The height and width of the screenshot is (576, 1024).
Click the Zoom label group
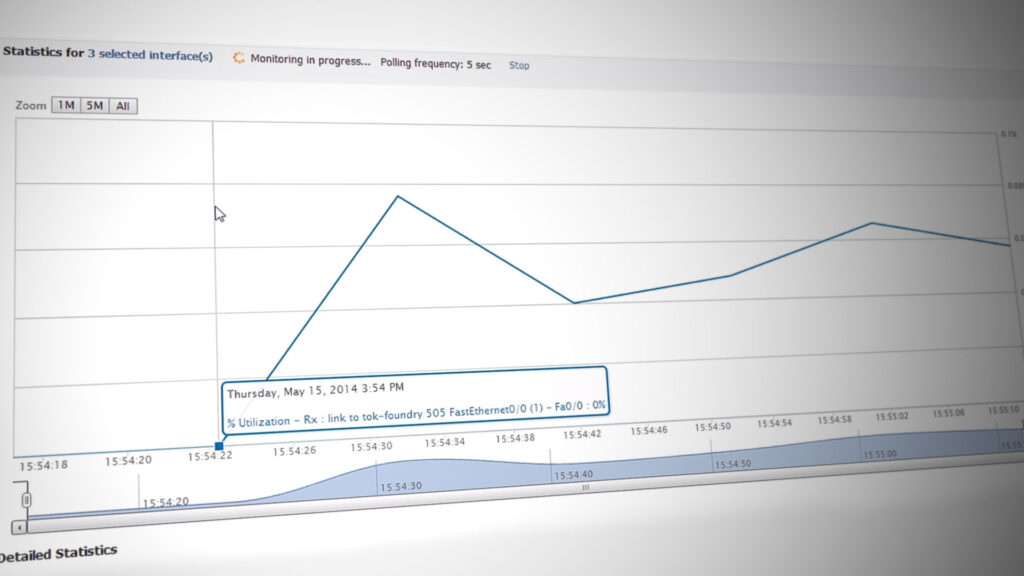30,104
